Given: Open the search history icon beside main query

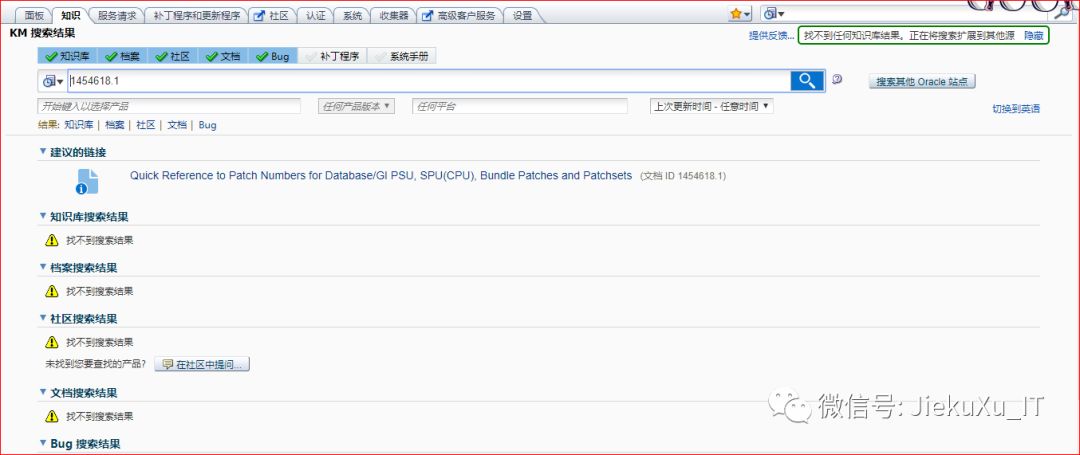Looking at the screenshot, I should (x=52, y=81).
